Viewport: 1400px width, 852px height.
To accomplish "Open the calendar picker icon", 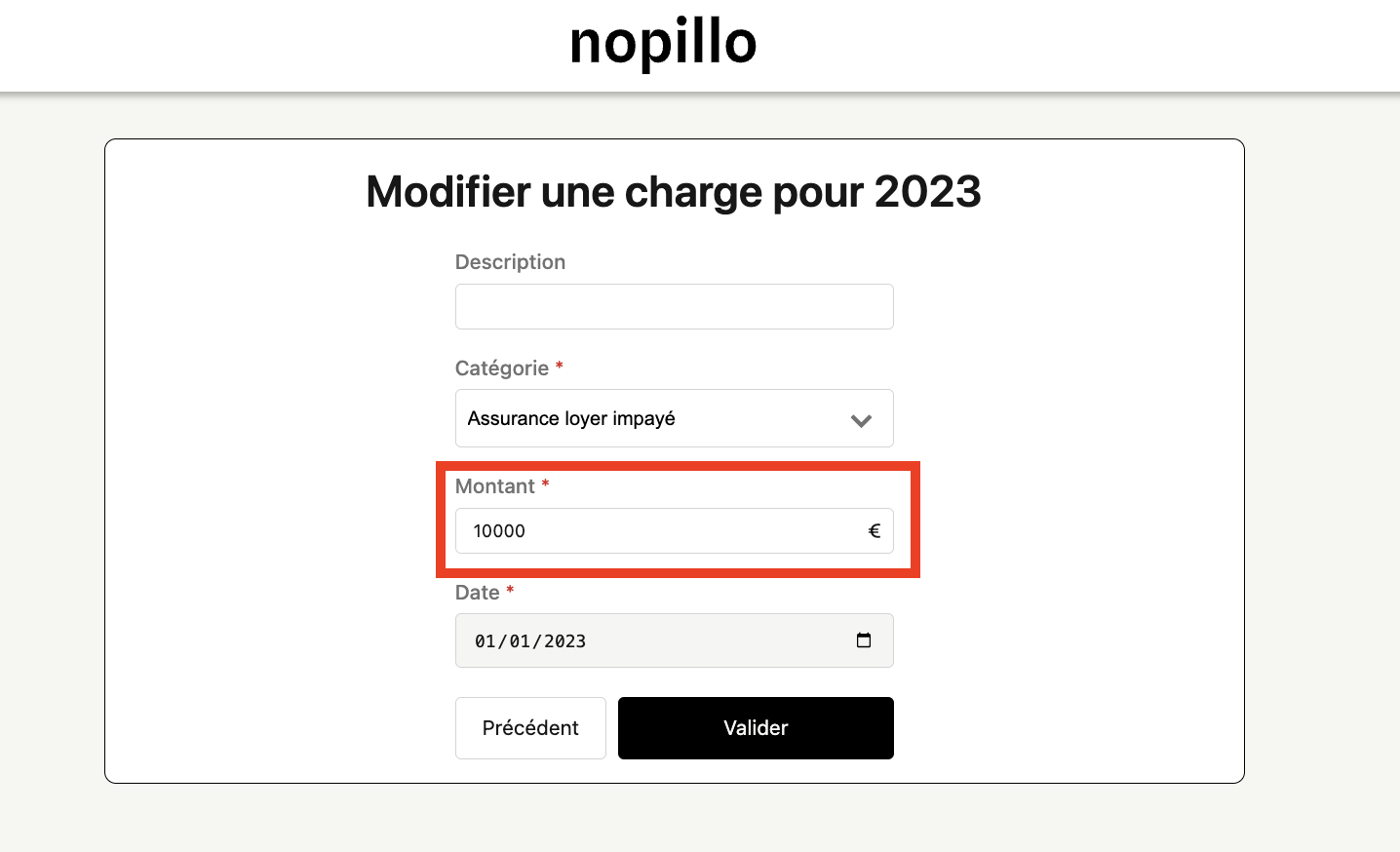I will click(x=864, y=640).
